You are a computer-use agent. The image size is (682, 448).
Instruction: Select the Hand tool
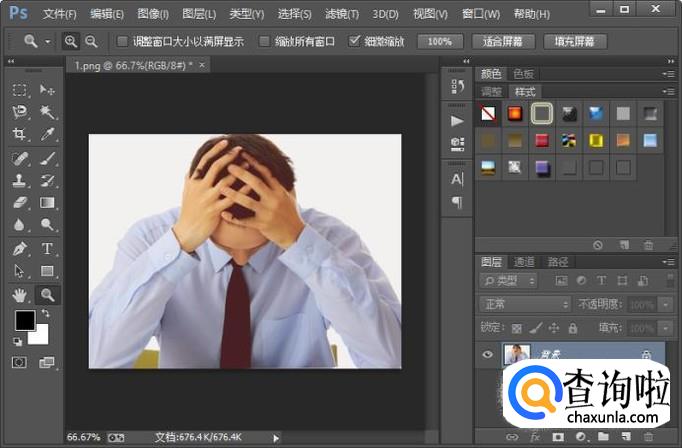20,294
